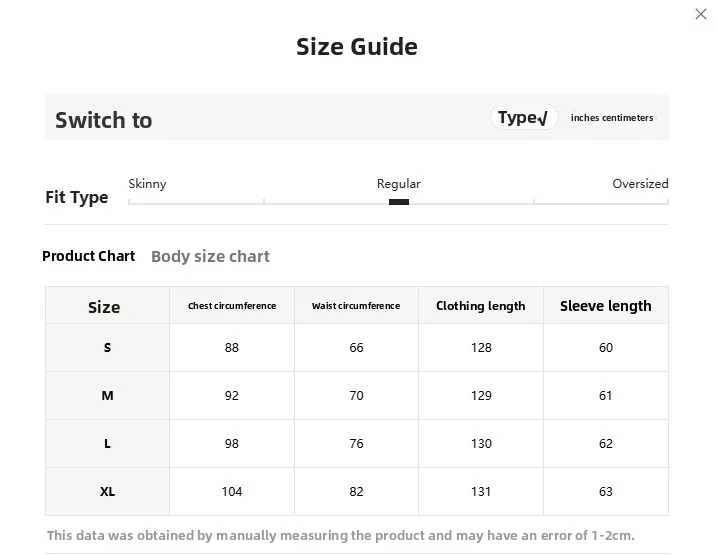Click the Size column header

point(104,307)
